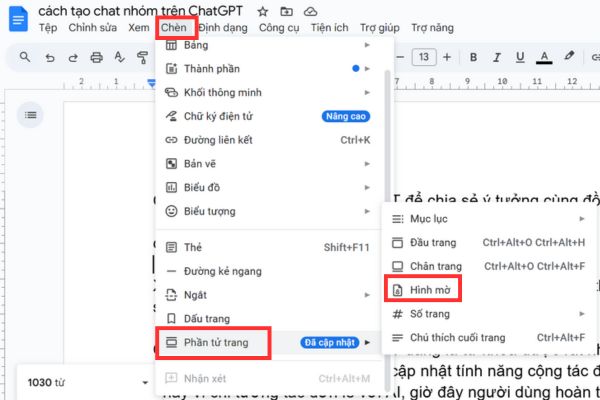Click the print icon in toolbar
Screen dimensions: 600x400
click(x=96, y=57)
